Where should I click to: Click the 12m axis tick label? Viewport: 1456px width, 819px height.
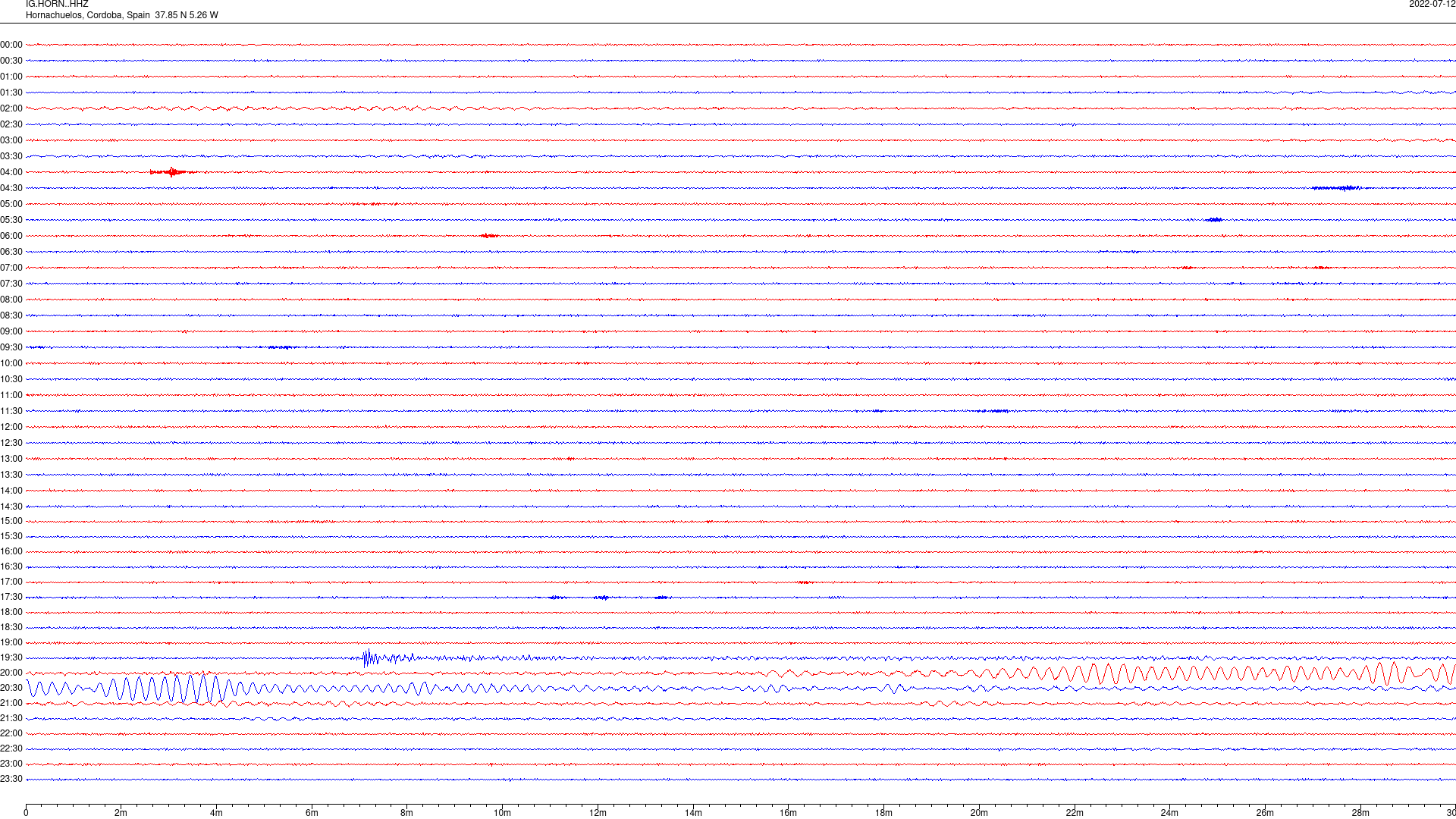coord(598,813)
